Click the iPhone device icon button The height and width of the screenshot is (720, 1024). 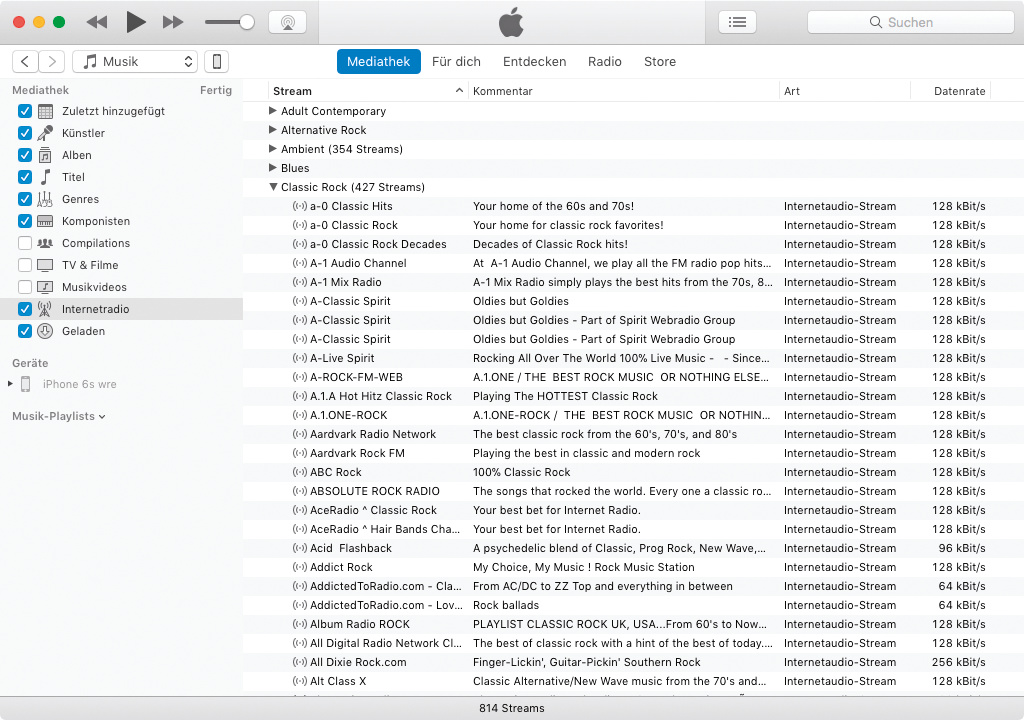point(216,62)
